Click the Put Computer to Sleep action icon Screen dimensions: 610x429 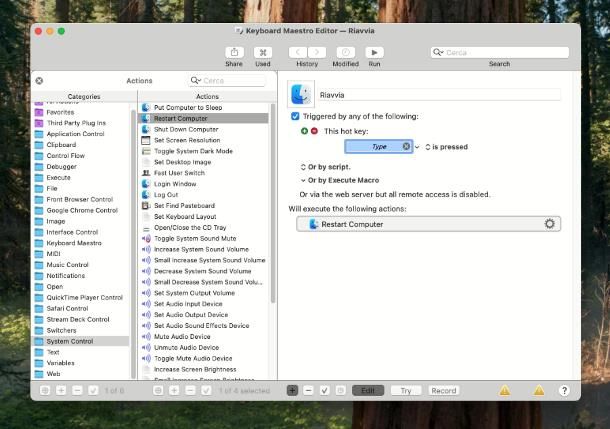tap(146, 107)
